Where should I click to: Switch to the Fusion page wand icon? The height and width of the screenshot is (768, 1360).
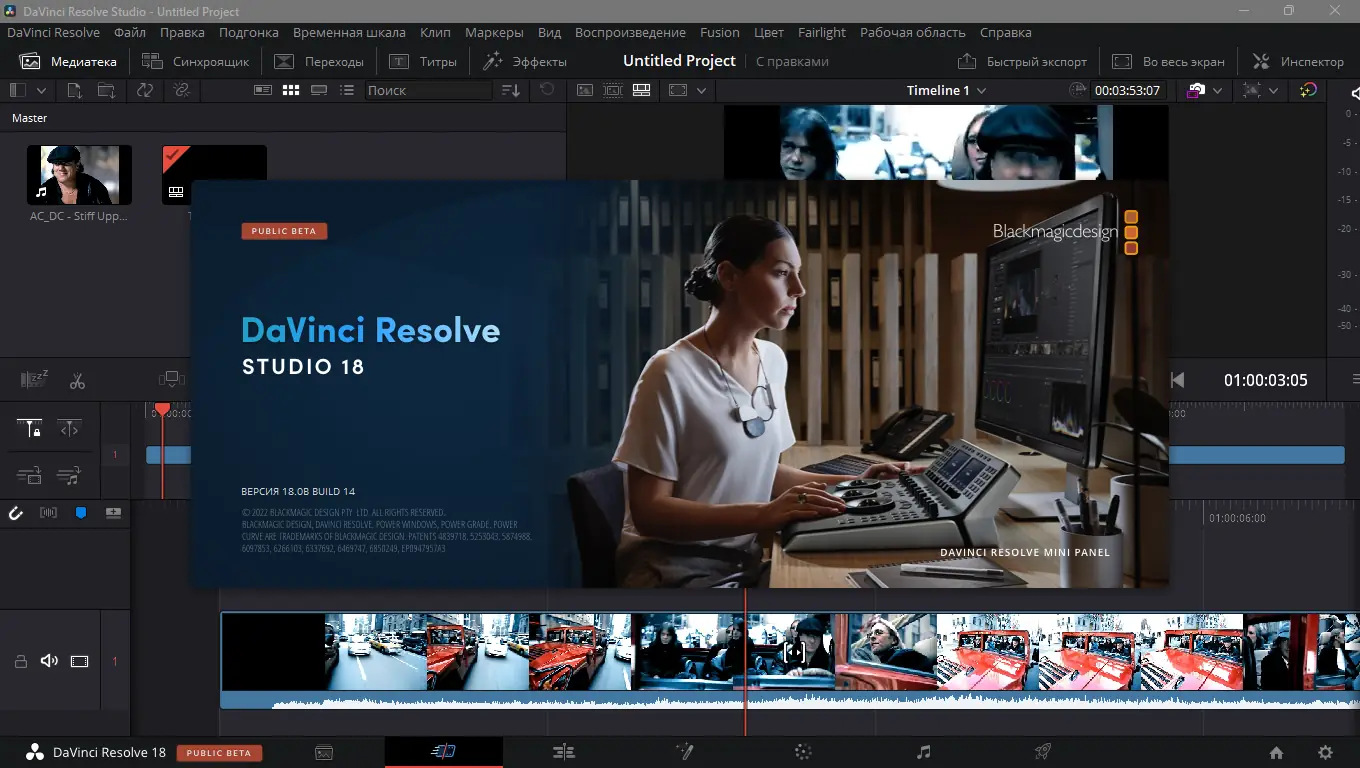685,752
